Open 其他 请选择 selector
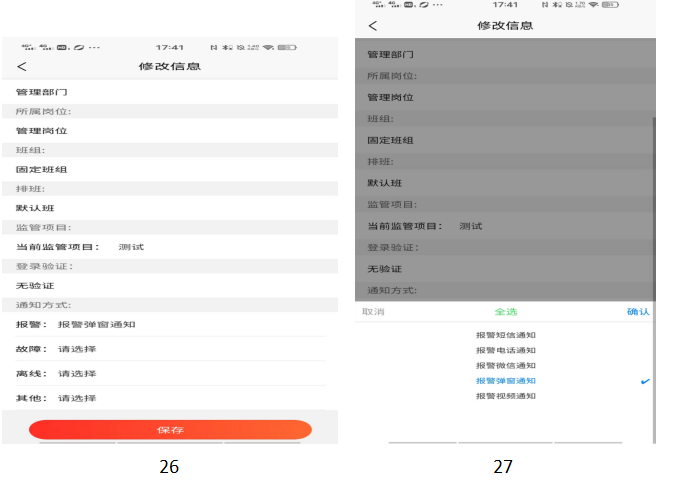Image resolution: width=683 pixels, height=490 pixels. click(170, 398)
